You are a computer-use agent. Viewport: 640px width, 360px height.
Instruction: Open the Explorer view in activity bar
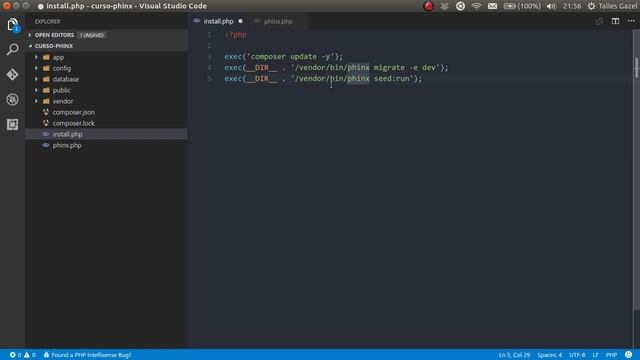[12, 25]
